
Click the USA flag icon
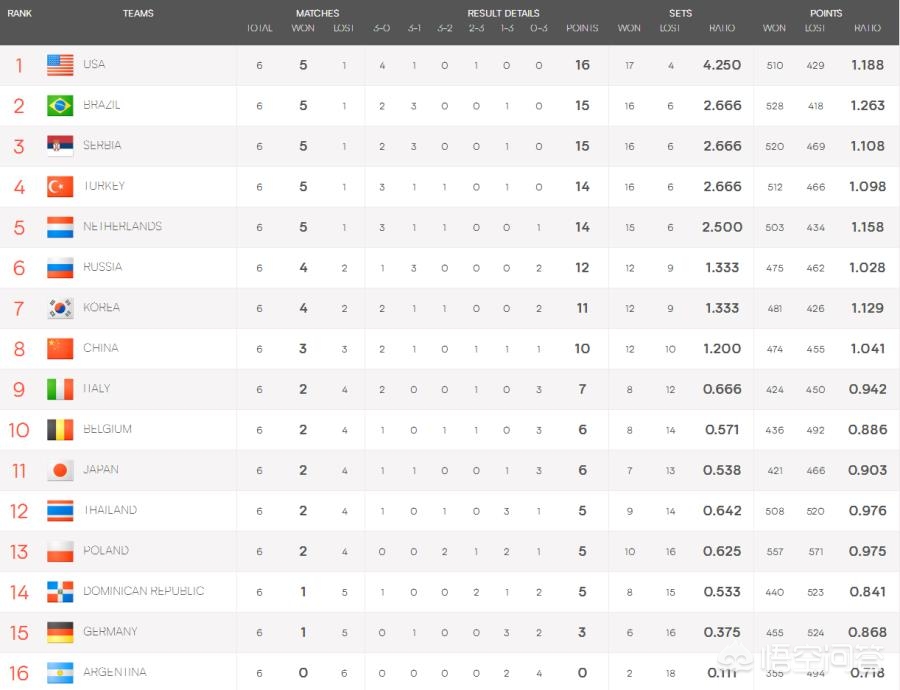pos(60,65)
